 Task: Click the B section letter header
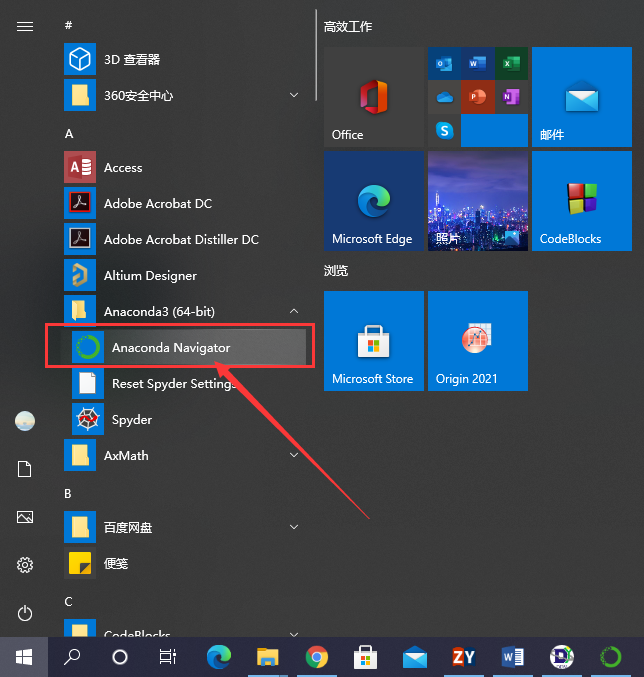point(68,494)
